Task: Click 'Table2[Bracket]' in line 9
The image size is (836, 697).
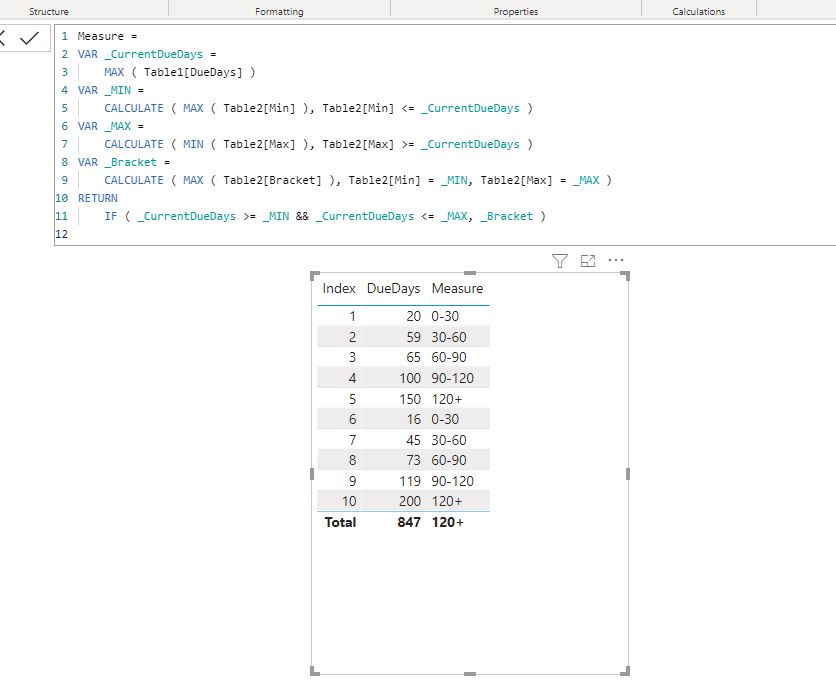Action: pos(272,180)
